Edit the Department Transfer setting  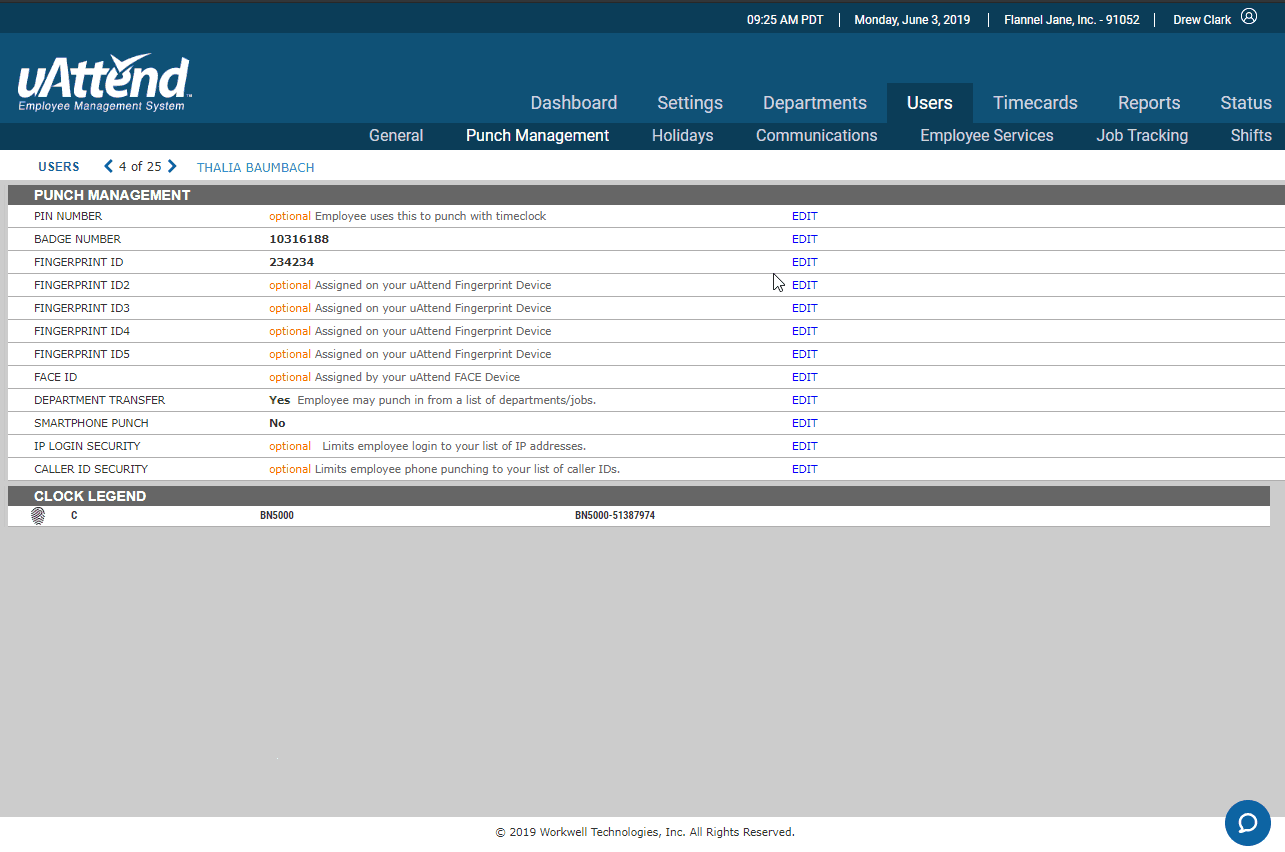point(804,400)
